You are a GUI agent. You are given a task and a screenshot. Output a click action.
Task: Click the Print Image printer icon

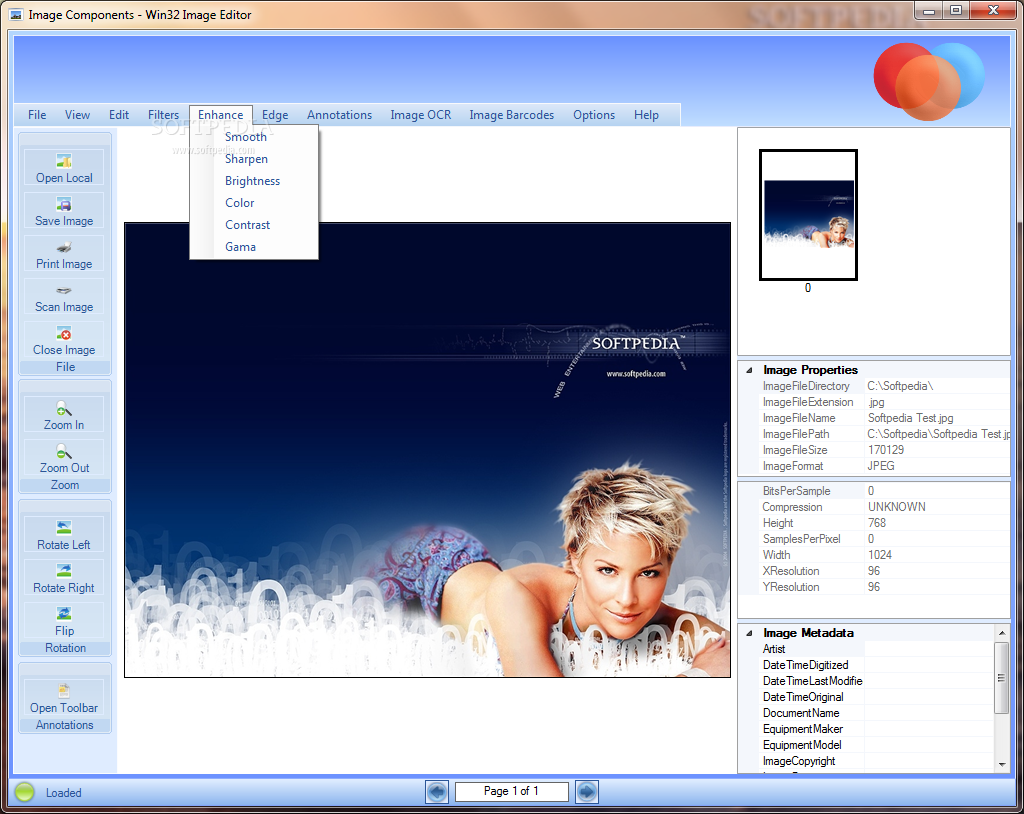pyautogui.click(x=64, y=247)
